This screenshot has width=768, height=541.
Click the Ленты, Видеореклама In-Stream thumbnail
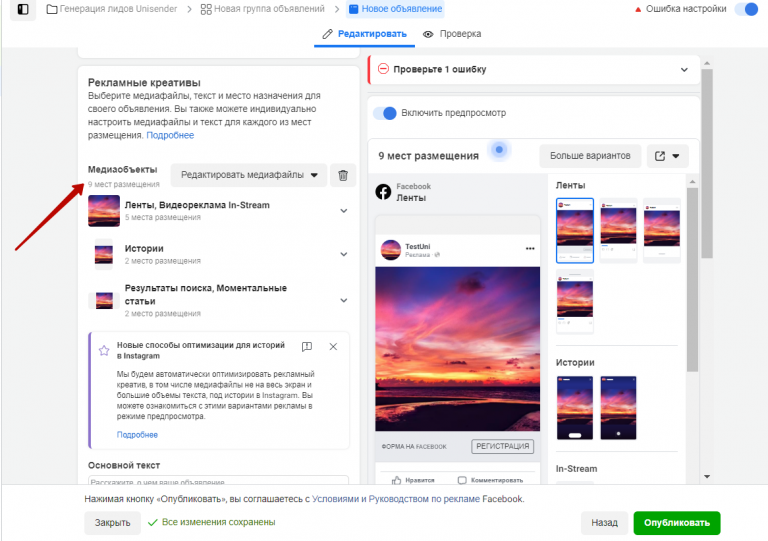tap(104, 211)
